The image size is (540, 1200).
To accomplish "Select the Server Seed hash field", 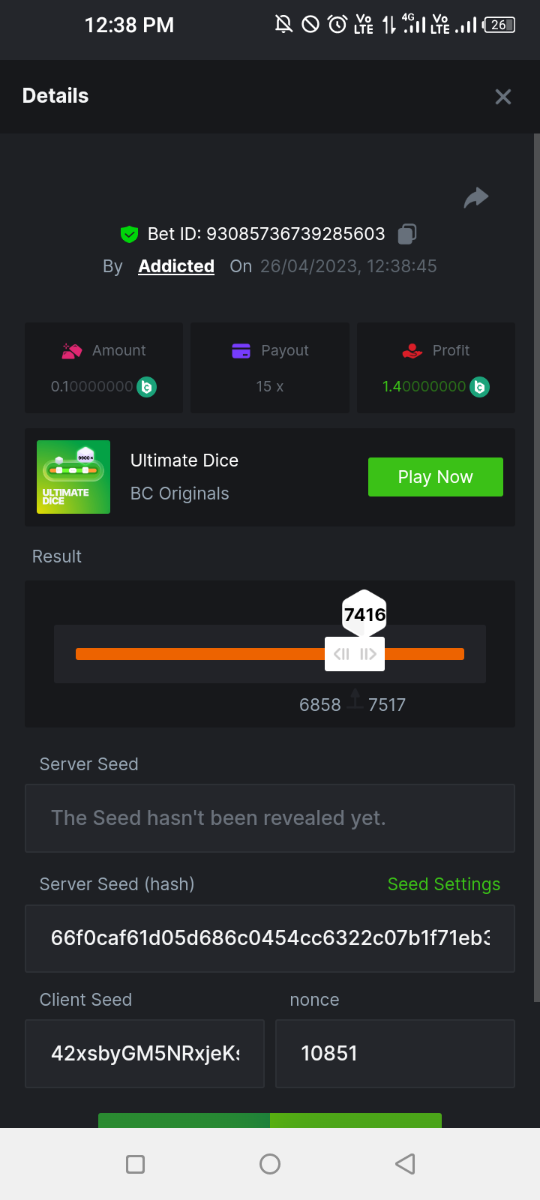I will (x=270, y=939).
